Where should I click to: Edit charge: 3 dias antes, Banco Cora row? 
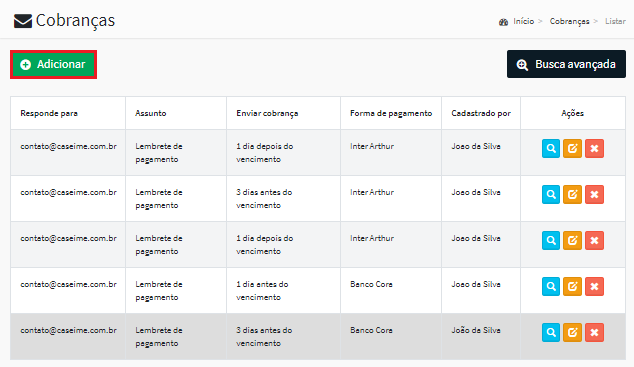(573, 333)
